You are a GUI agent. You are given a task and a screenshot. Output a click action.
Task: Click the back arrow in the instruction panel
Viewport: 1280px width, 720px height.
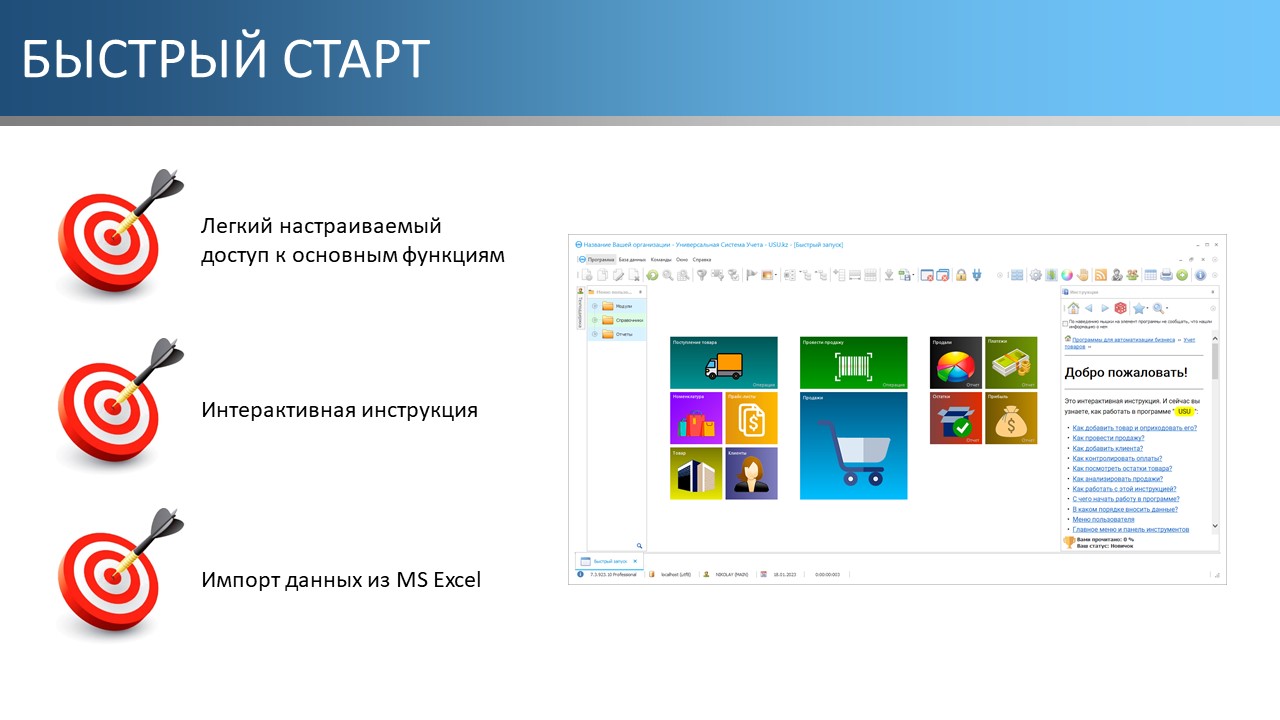tap(1089, 307)
